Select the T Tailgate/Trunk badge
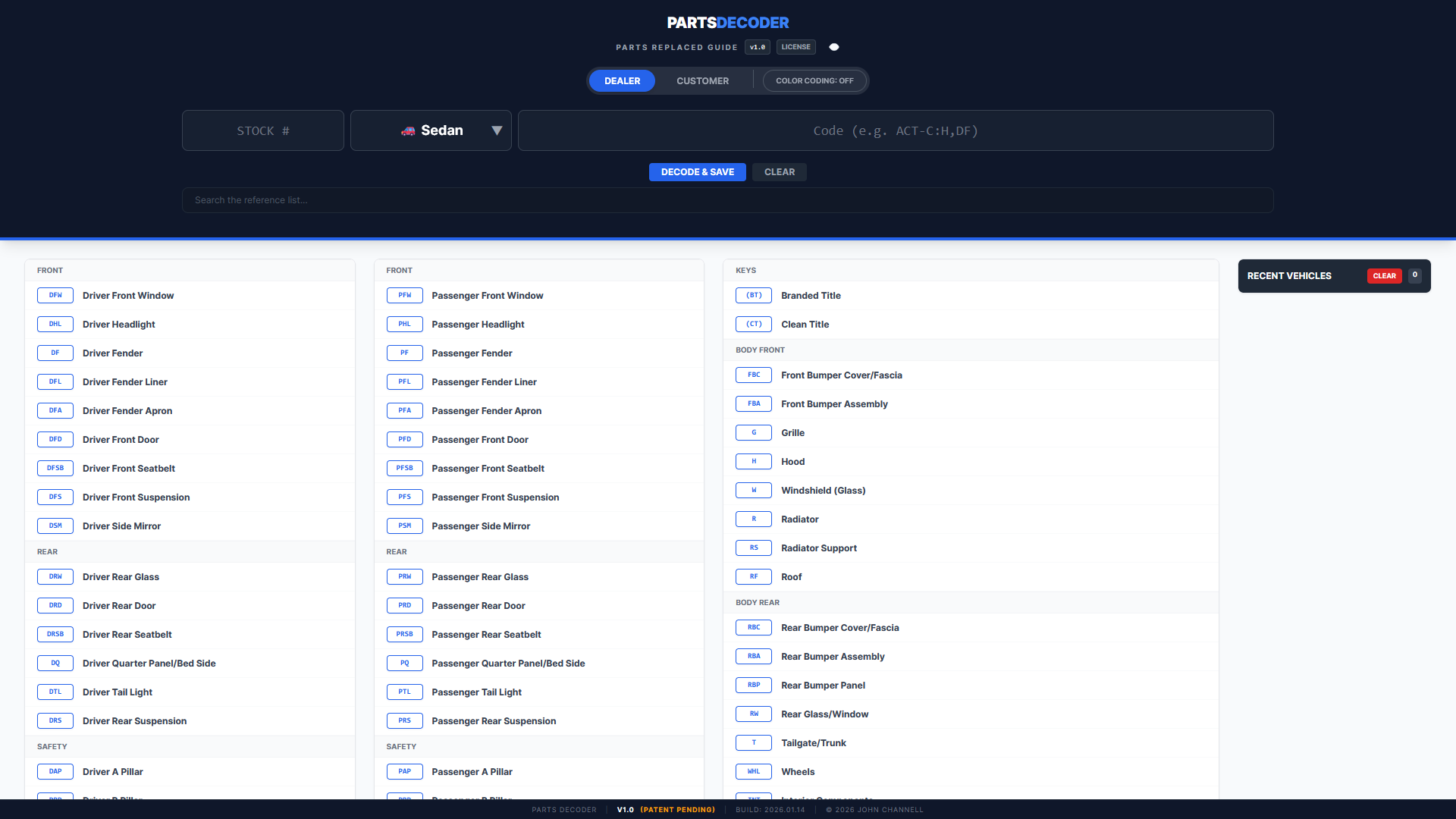This screenshot has width=1456, height=819. [x=753, y=742]
